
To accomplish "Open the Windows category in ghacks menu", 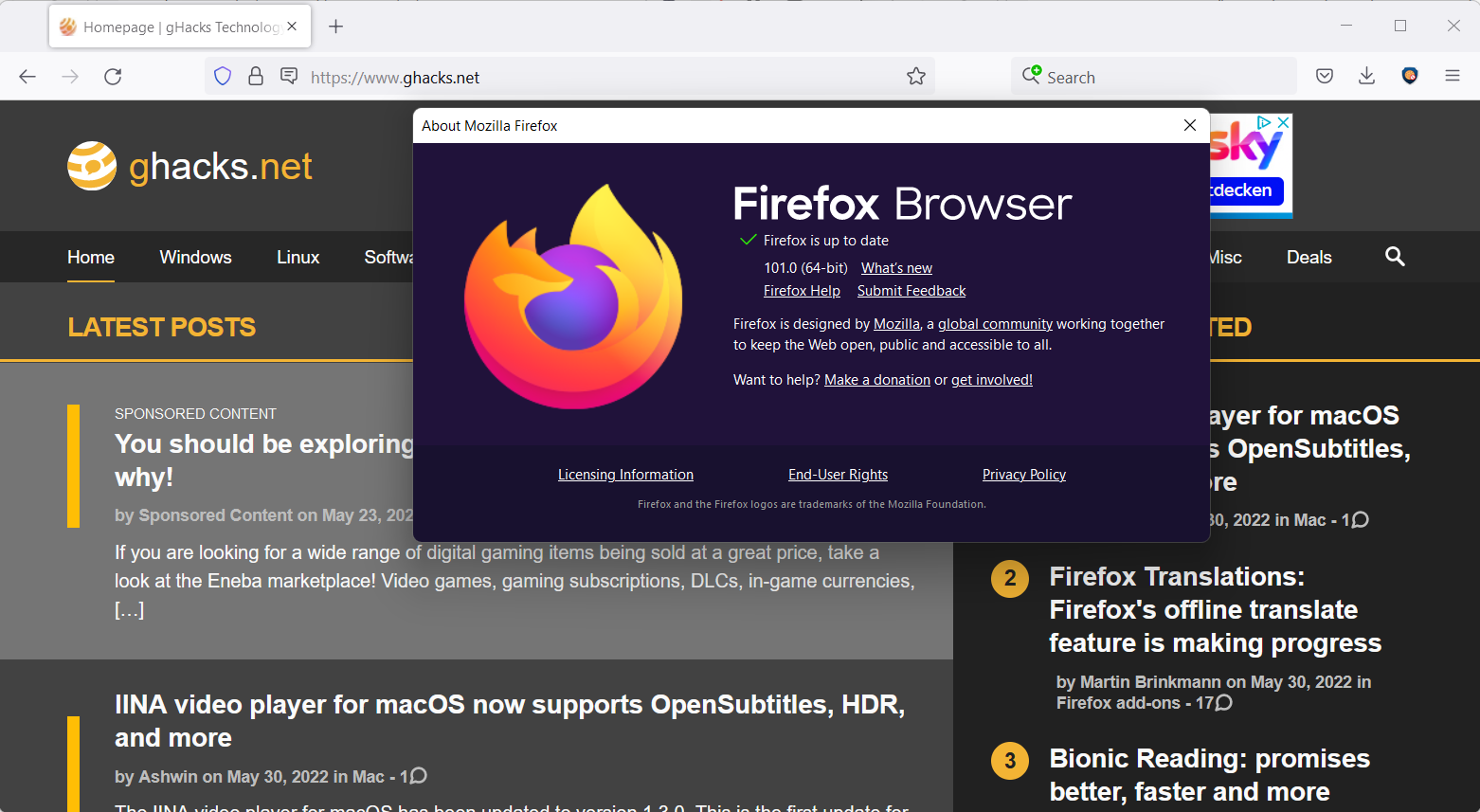I will [195, 257].
